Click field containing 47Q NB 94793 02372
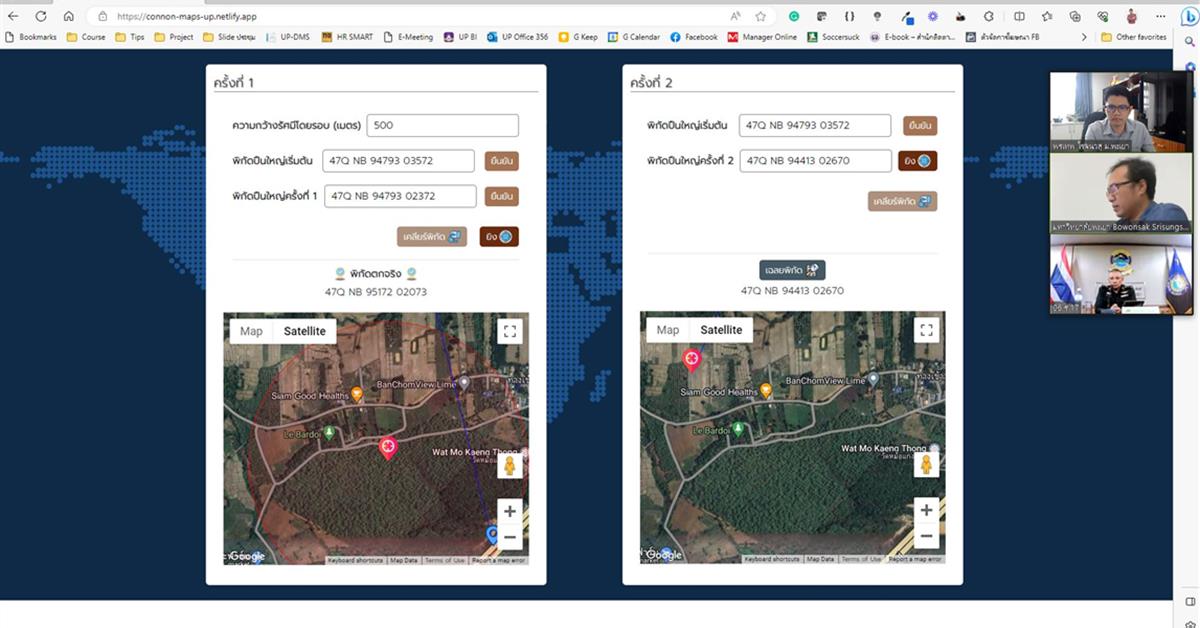Image resolution: width=1200 pixels, height=628 pixels. coord(400,196)
